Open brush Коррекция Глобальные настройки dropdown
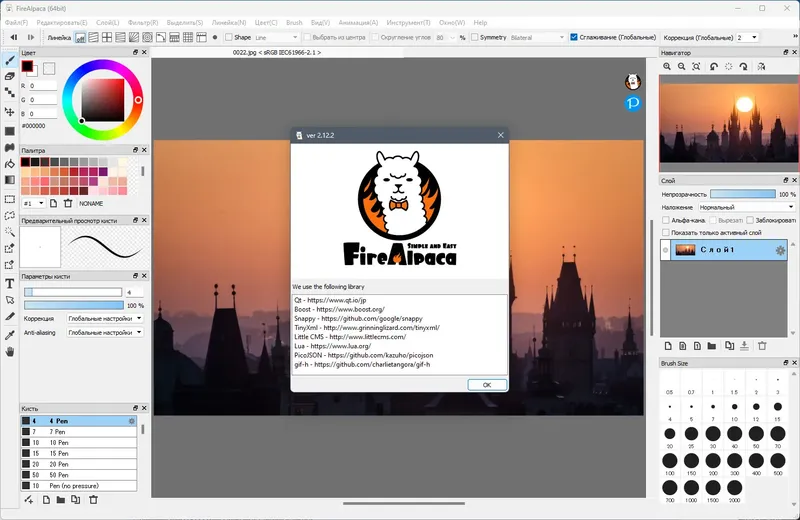800x520 pixels. pos(105,318)
